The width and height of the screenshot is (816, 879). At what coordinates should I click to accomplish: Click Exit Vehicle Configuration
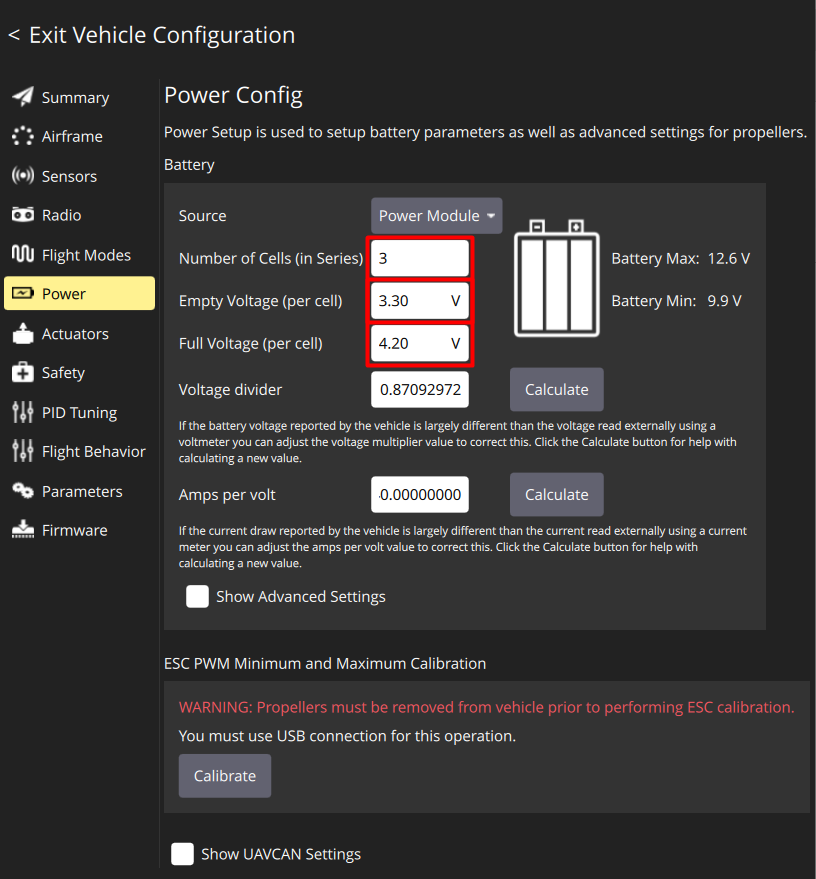(x=151, y=34)
